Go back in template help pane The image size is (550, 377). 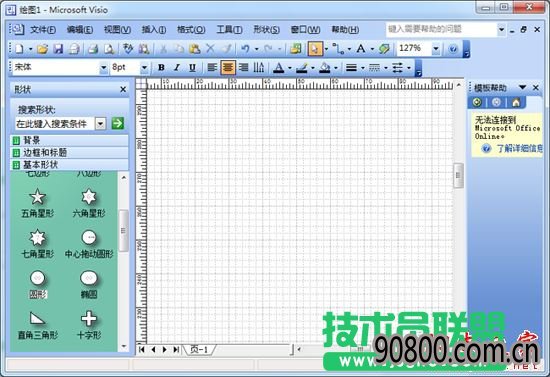coord(477,102)
